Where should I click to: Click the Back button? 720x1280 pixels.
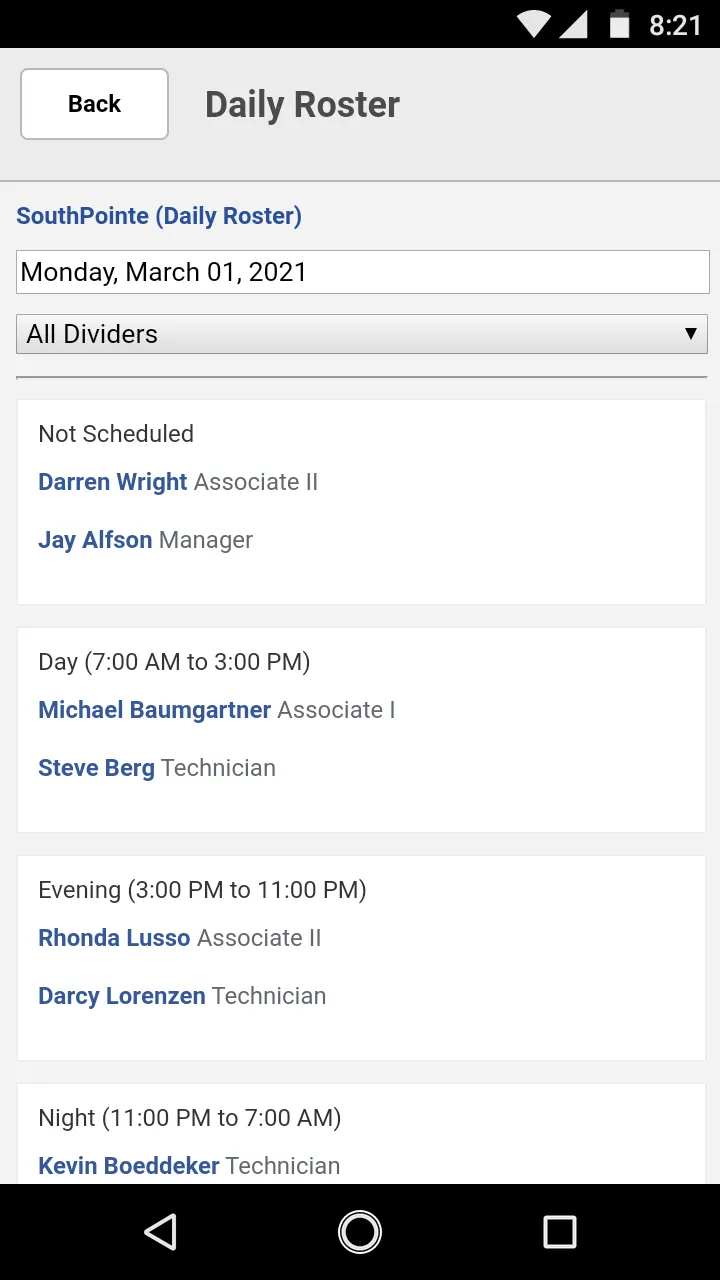point(94,104)
